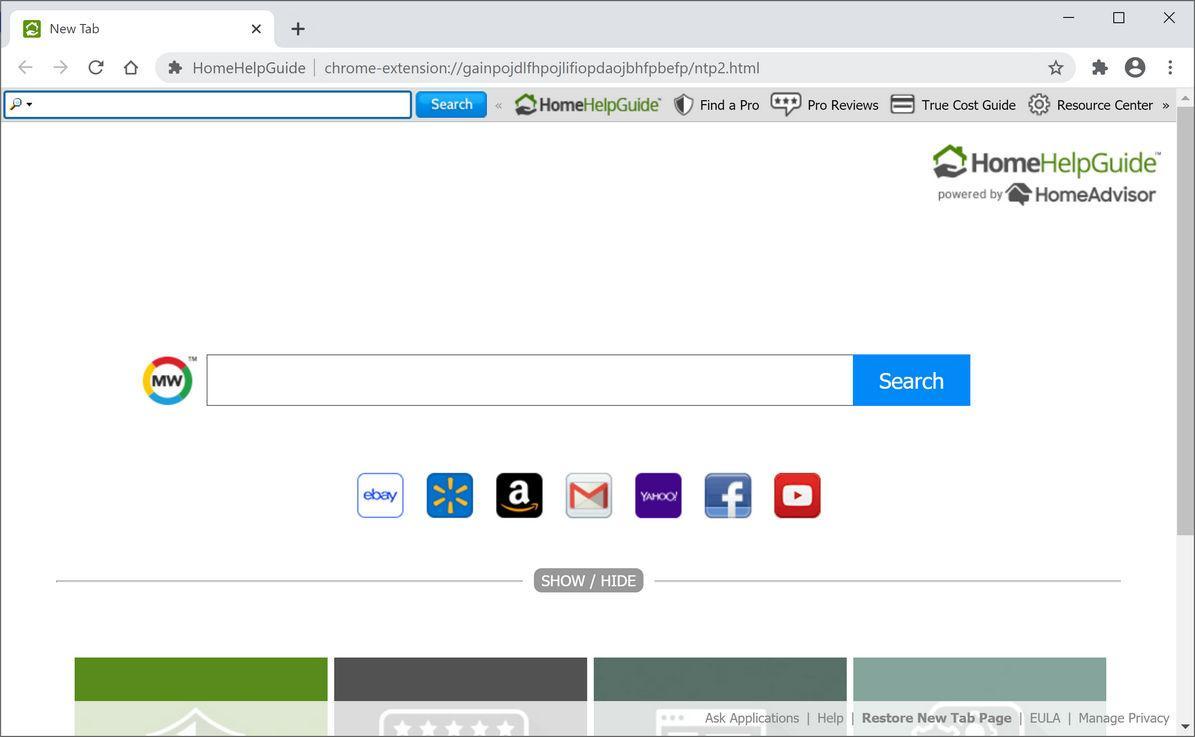1195x737 pixels.
Task: Open the Walmart shortcut icon
Action: point(450,495)
